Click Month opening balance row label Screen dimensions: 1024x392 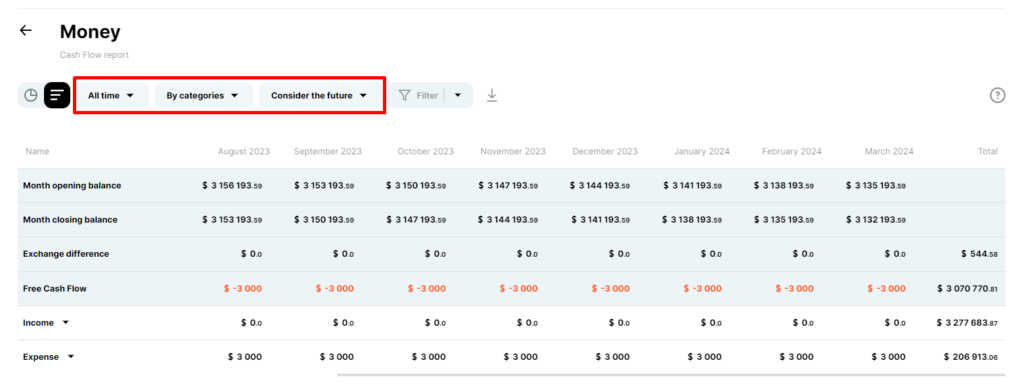72,186
